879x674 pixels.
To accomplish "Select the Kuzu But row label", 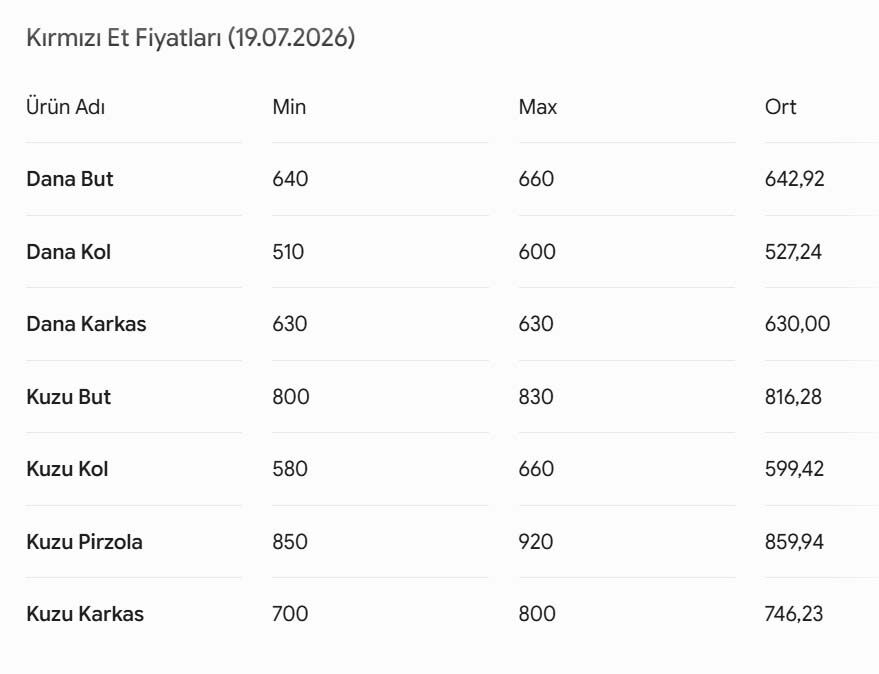I will pyautogui.click(x=68, y=397).
